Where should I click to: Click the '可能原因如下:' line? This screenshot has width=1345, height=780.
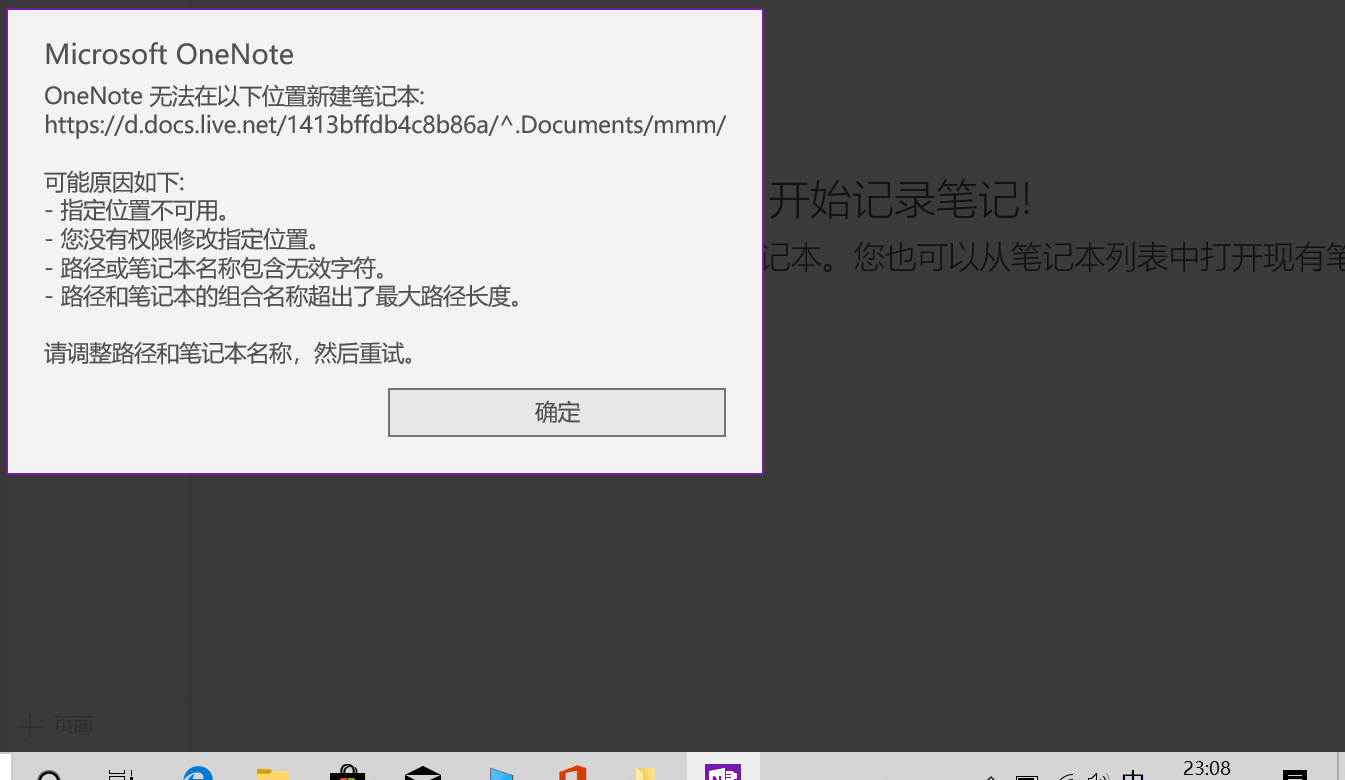(115, 183)
